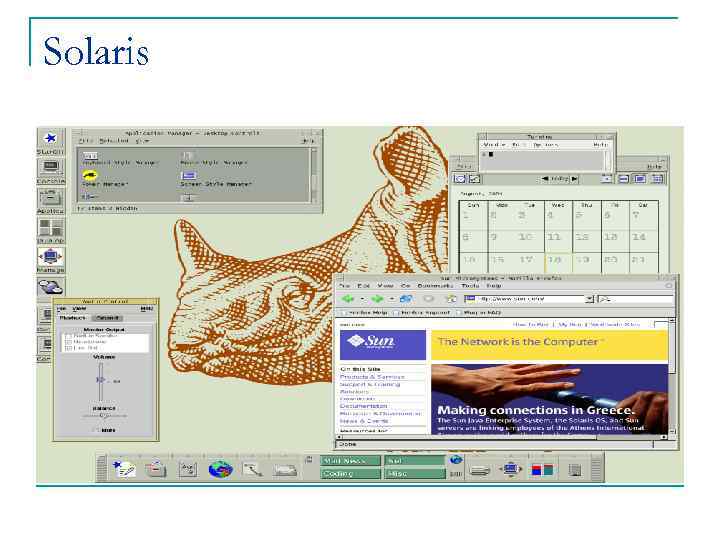Screen dimensions: 720x540
Task: Switch Calendar to week view icon
Action: pos(624,179)
